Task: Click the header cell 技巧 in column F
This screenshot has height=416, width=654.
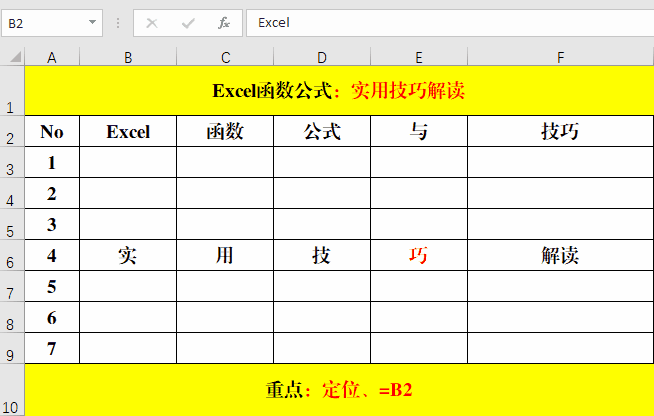Action: (x=561, y=131)
